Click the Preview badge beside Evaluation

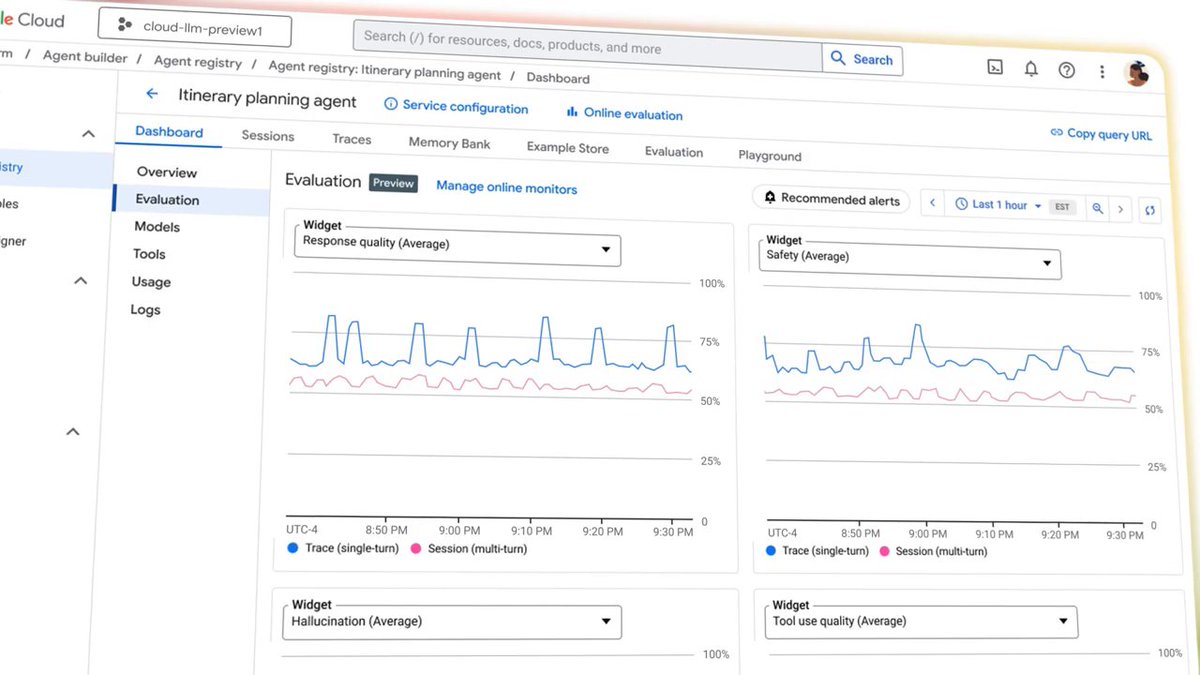392,183
